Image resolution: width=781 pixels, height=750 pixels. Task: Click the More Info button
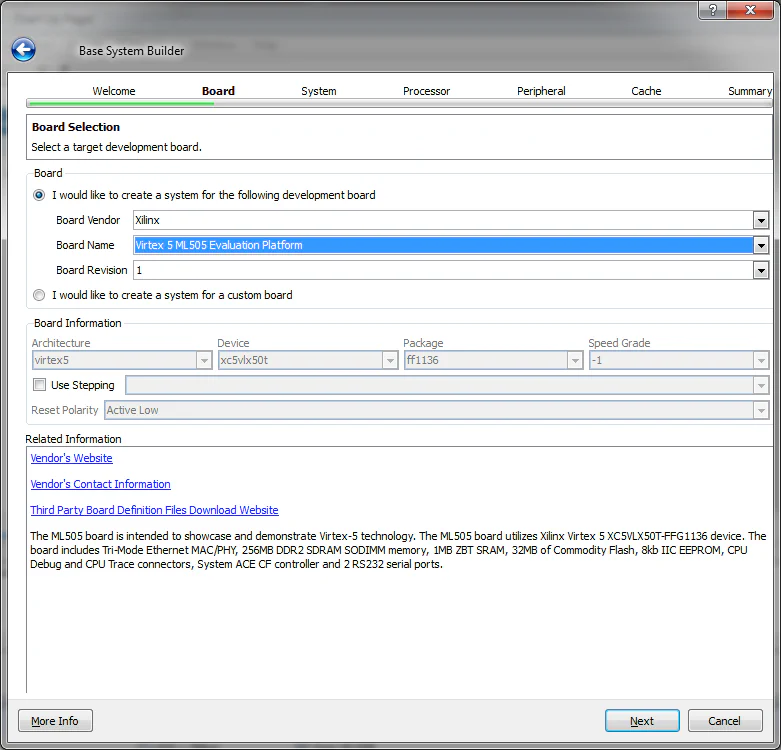pos(55,721)
